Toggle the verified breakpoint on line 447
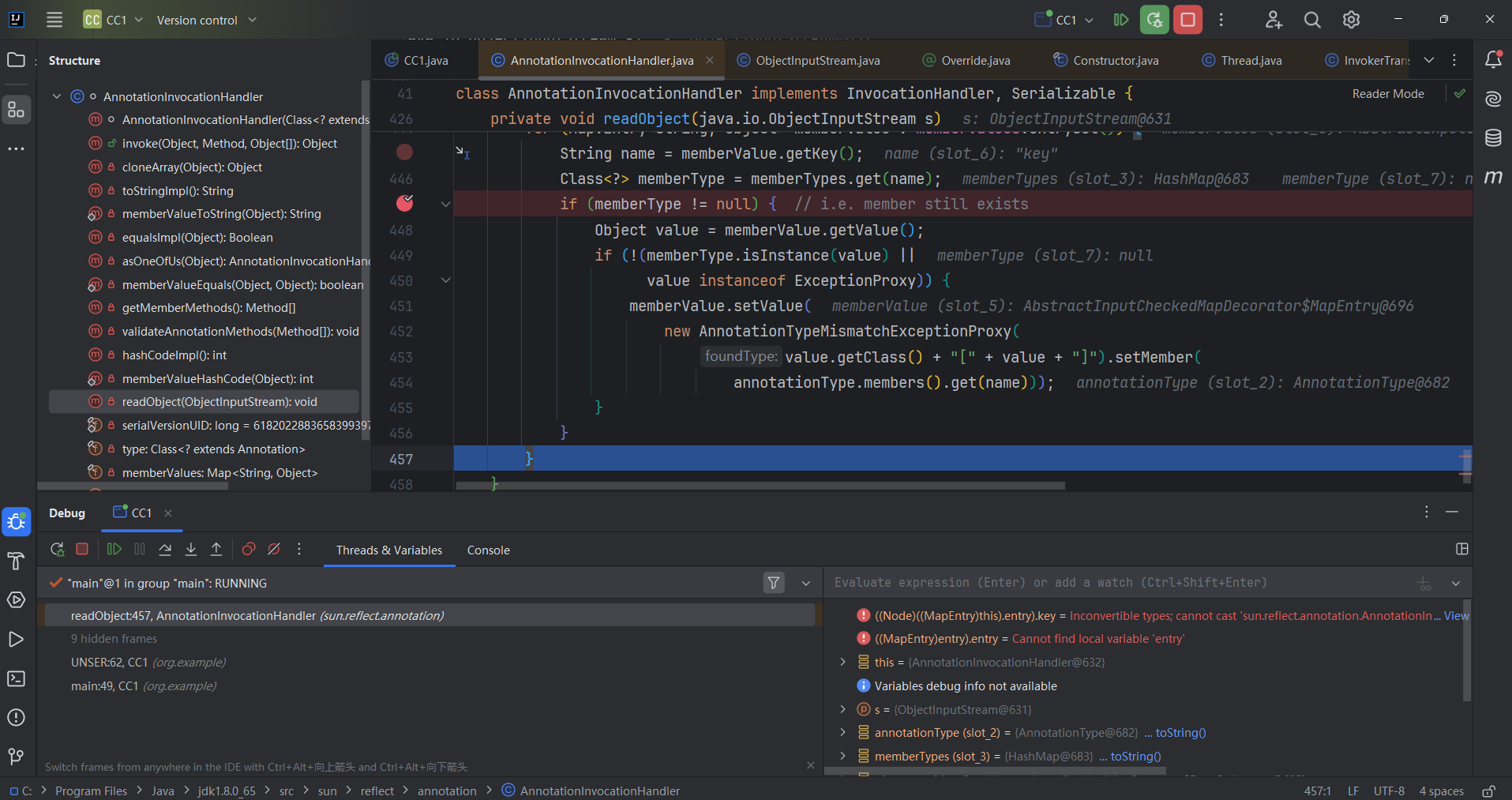 click(404, 204)
